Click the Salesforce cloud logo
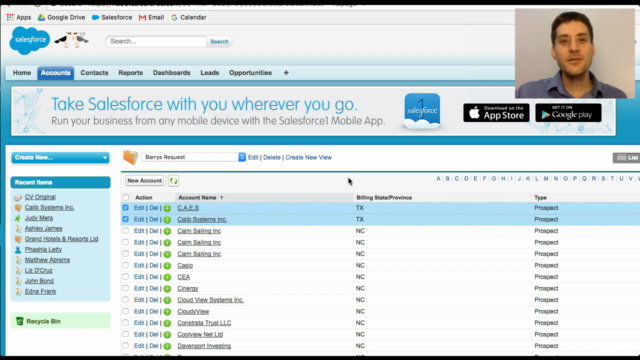This screenshot has height=360, width=640. click(x=29, y=40)
